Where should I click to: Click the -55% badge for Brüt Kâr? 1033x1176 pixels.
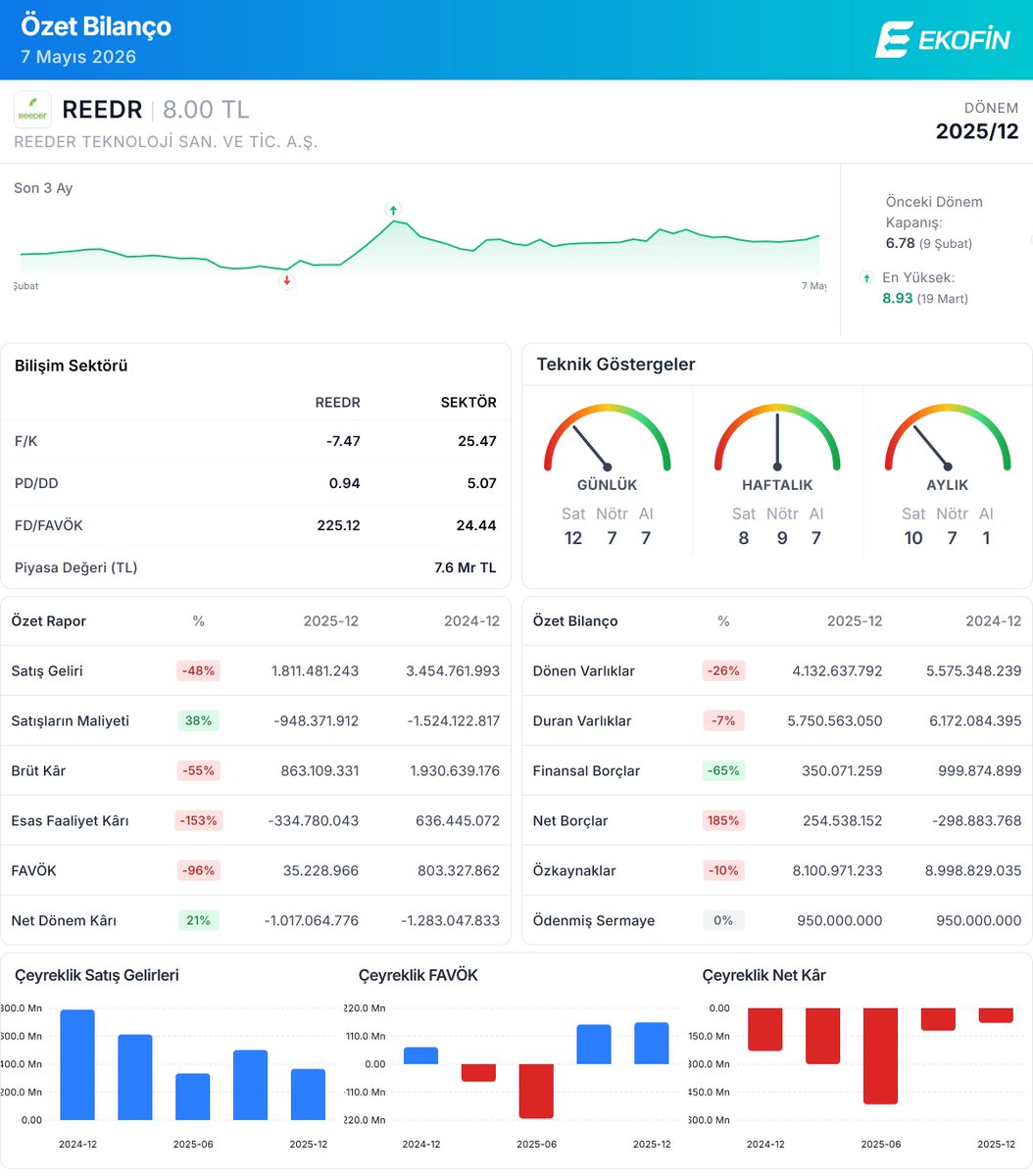(x=199, y=770)
